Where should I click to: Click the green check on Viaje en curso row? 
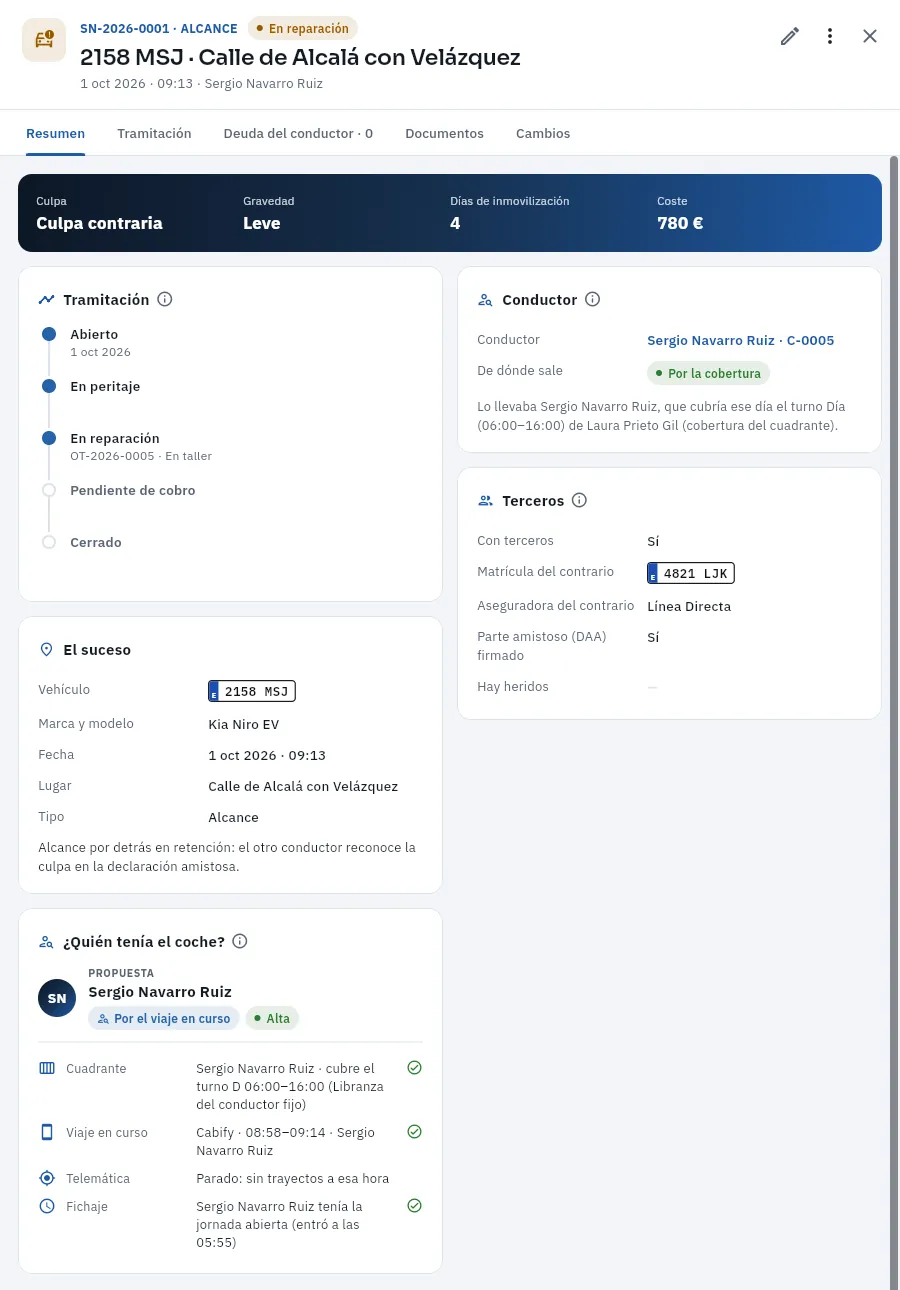[415, 1132]
